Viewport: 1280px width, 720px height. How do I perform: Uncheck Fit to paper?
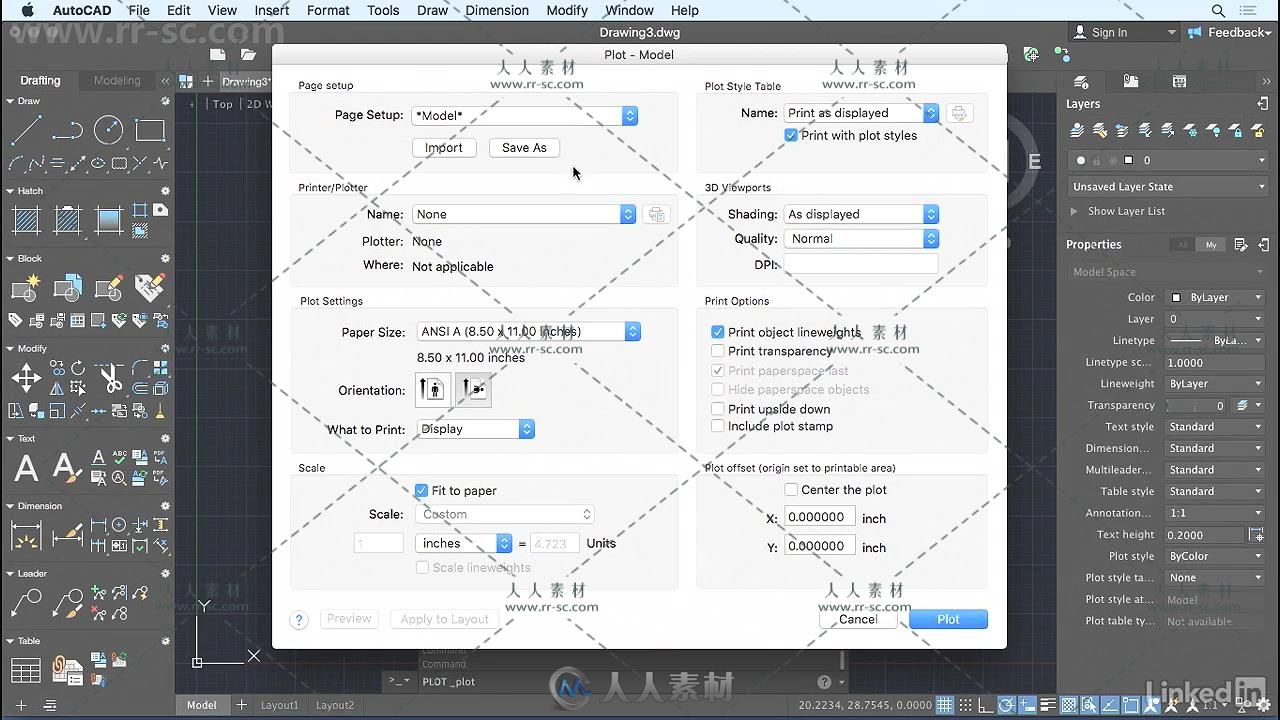pyautogui.click(x=421, y=491)
